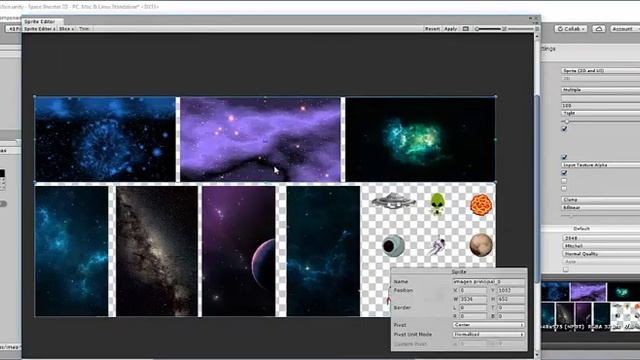Toggle the checked checkbox just below Input Texture Alpha
This screenshot has height=360, width=640.
pyautogui.click(x=564, y=173)
